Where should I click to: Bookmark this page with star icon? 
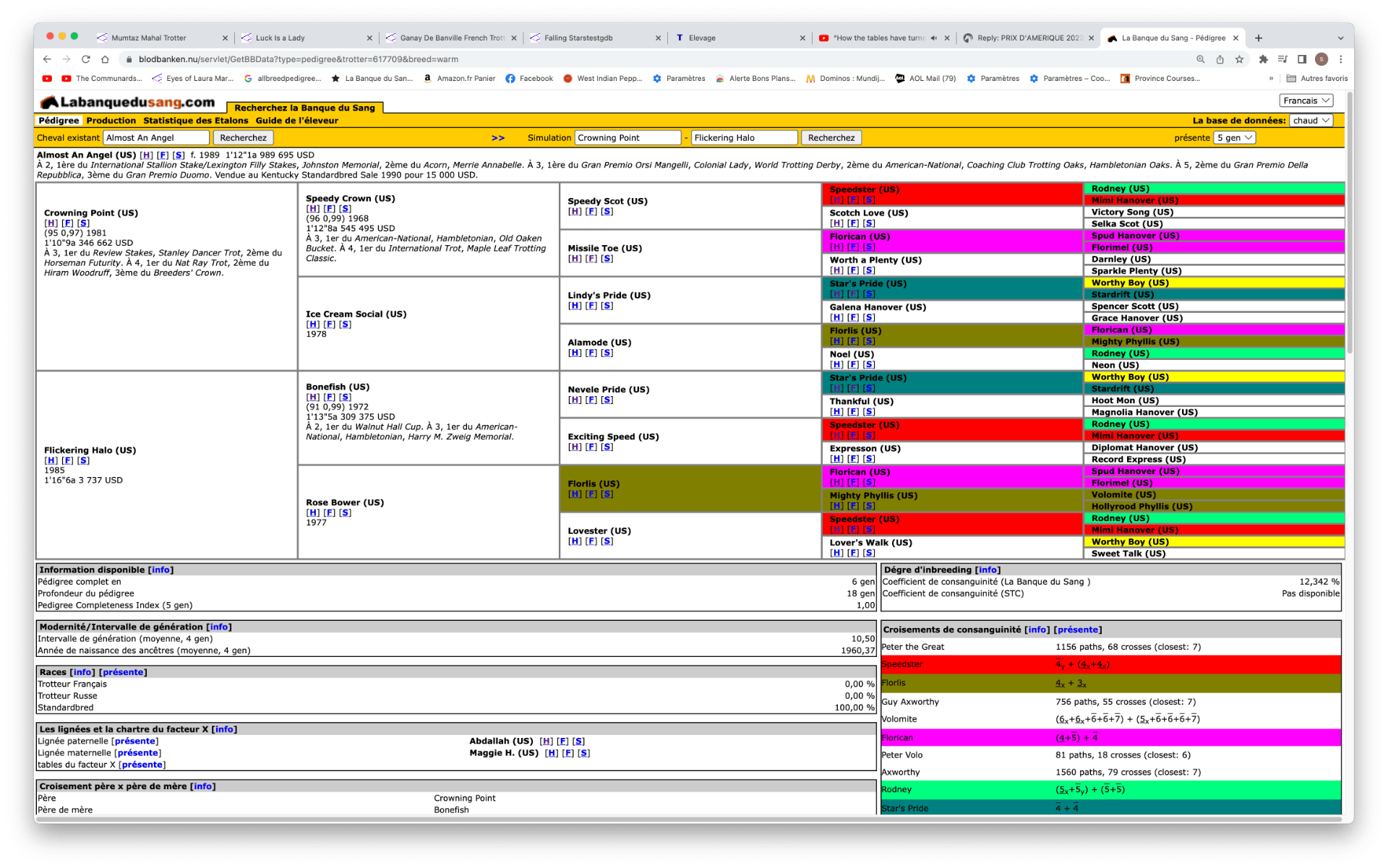point(1239,59)
